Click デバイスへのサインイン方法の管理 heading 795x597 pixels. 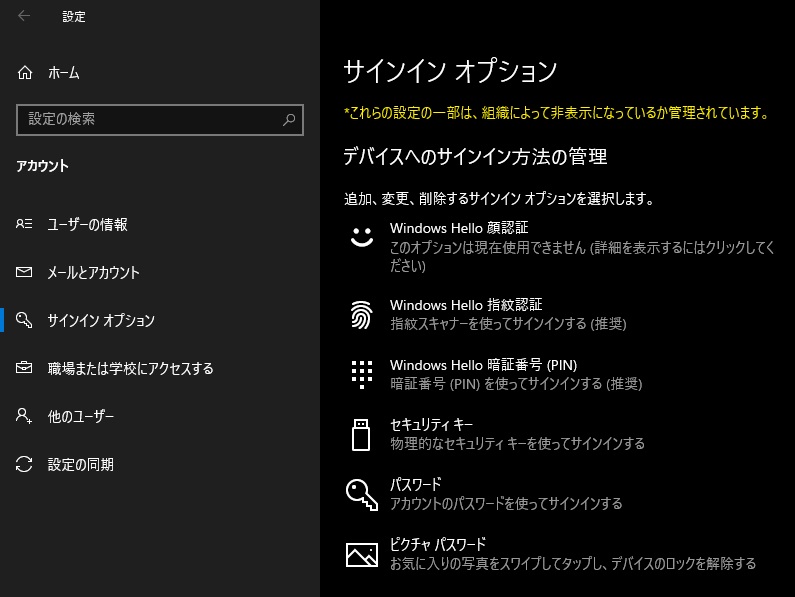(475, 156)
